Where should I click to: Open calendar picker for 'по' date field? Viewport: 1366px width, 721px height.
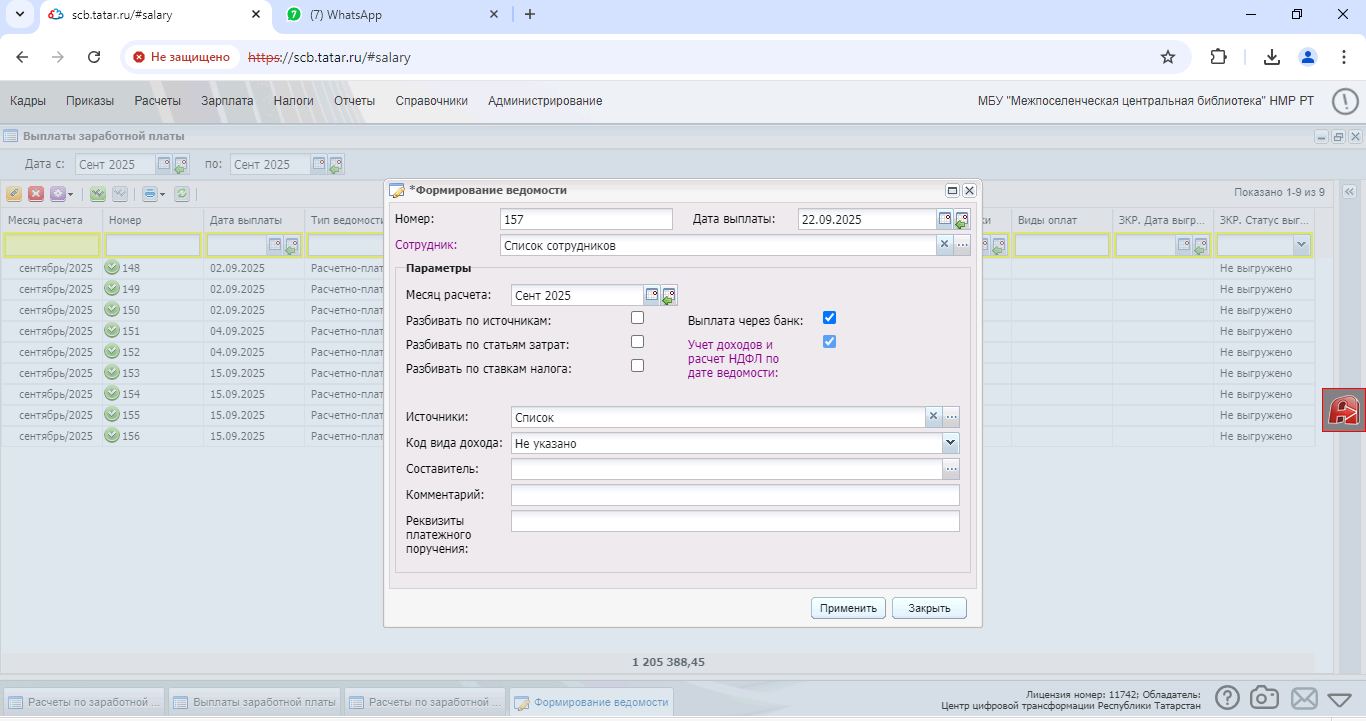319,164
